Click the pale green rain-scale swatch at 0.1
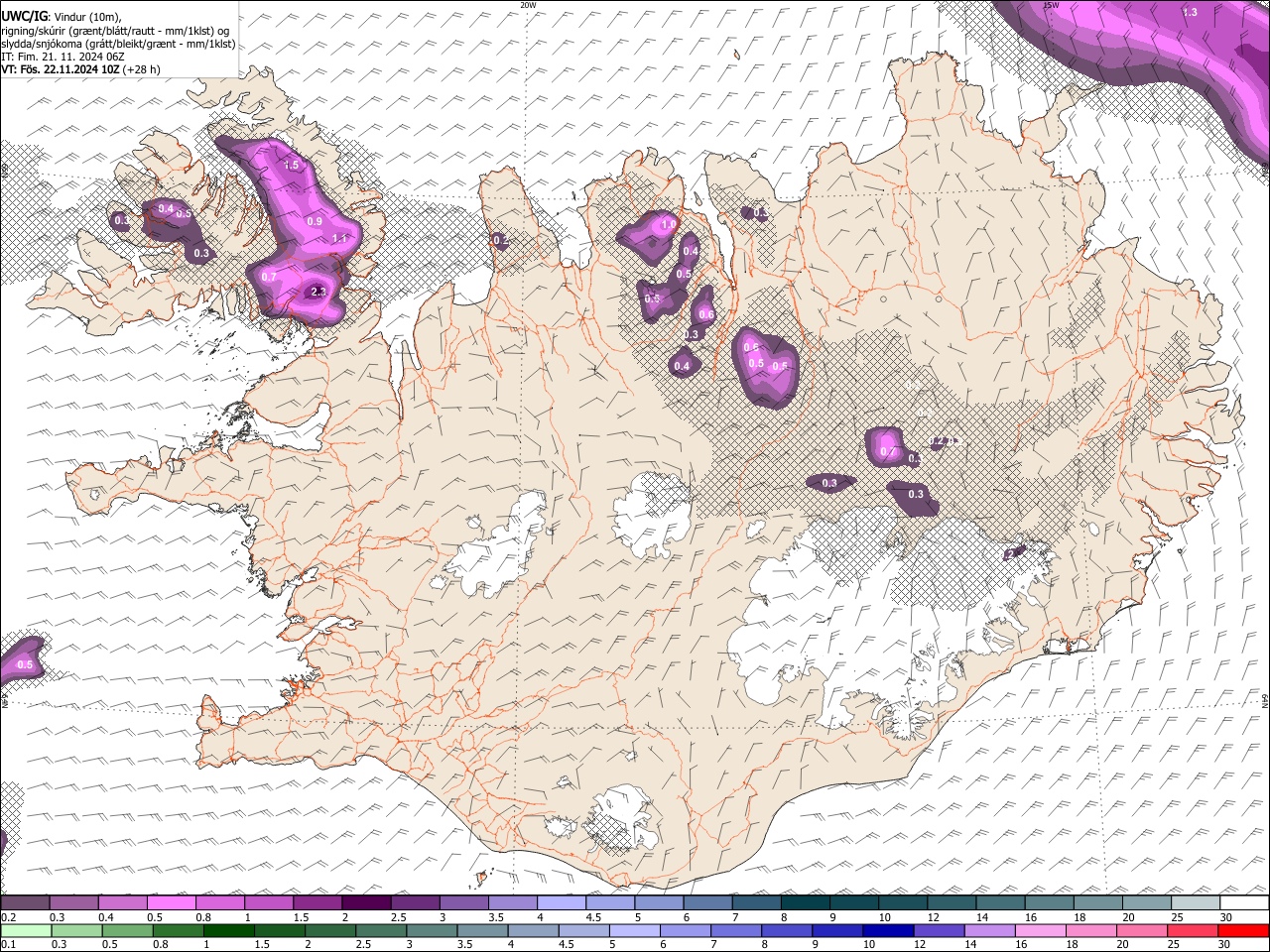This screenshot has height=952, width=1270. (x=26, y=930)
